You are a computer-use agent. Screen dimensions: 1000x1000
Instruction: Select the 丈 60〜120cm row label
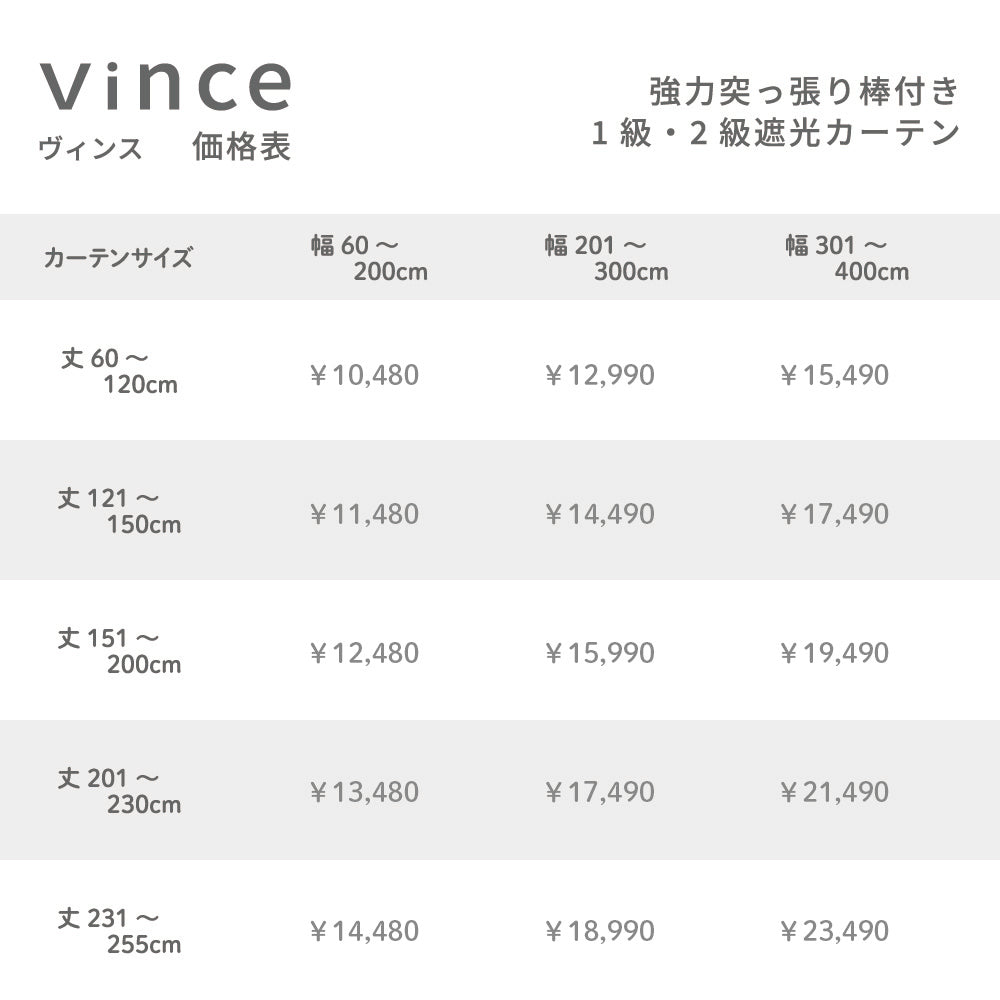click(119, 371)
